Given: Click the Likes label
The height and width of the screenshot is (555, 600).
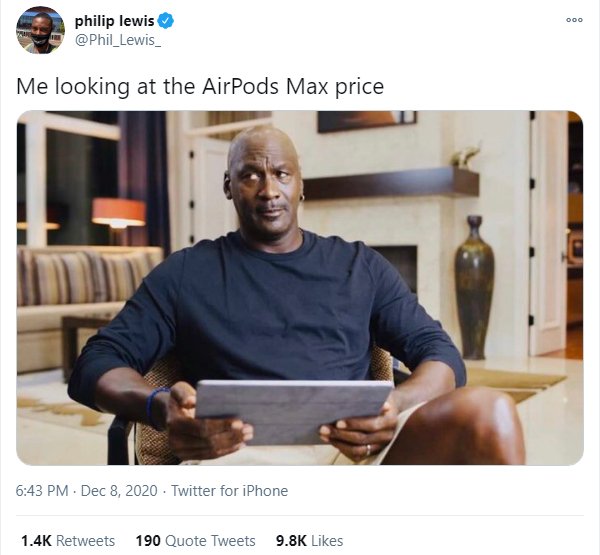Looking at the screenshot, I should 327,541.
